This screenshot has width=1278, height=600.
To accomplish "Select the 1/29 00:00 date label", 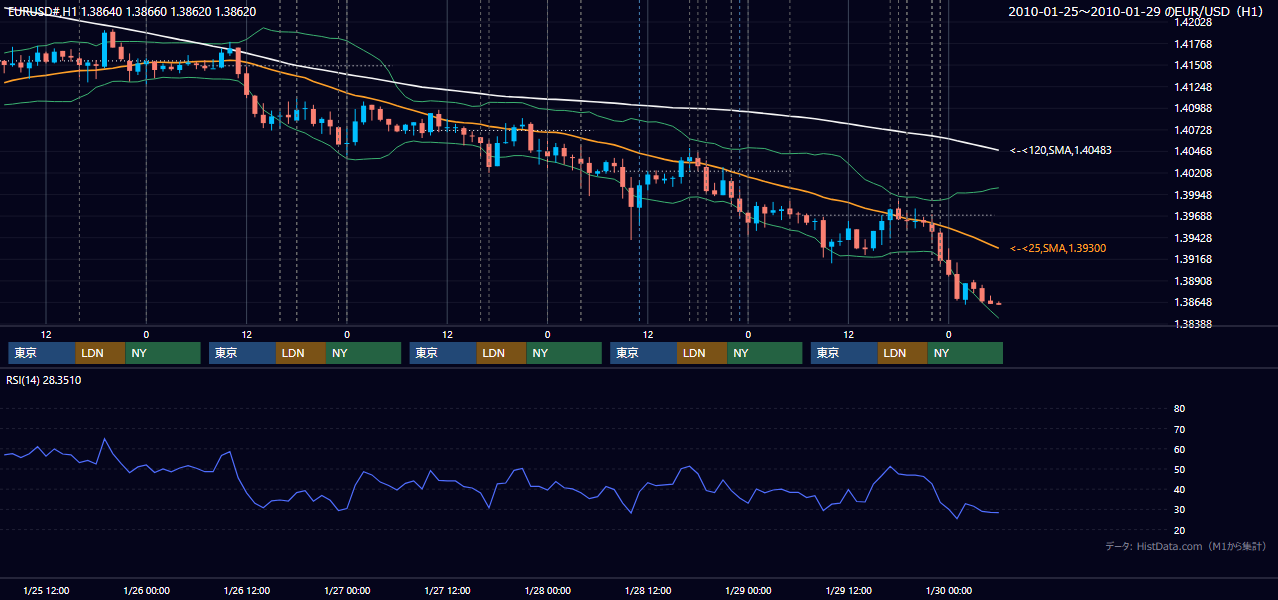I will click(x=748, y=591).
